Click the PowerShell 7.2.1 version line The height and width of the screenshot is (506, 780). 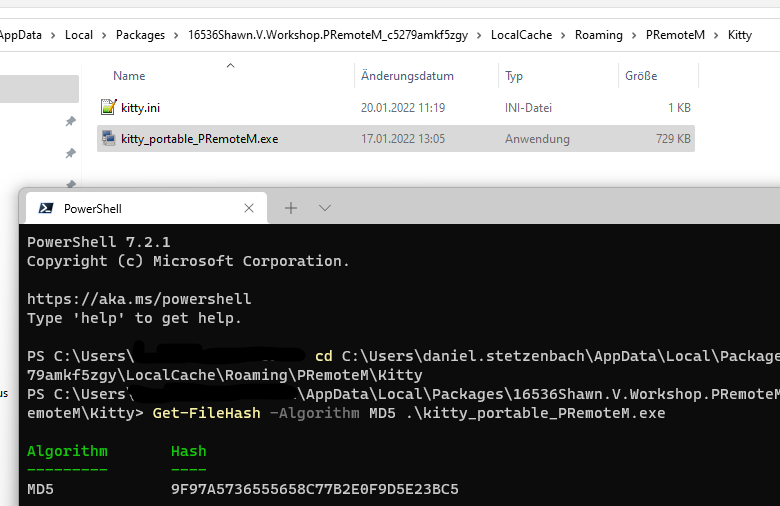tap(98, 242)
